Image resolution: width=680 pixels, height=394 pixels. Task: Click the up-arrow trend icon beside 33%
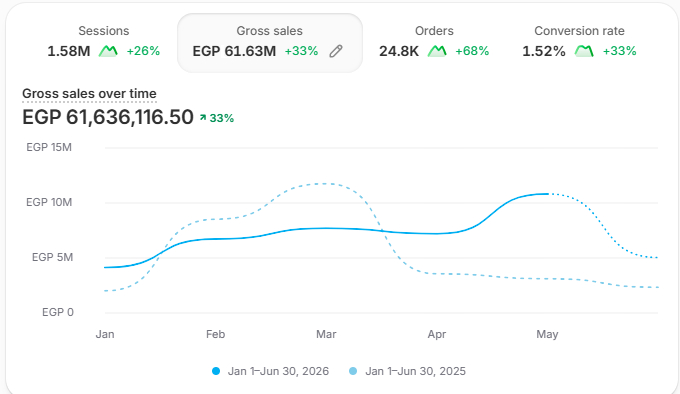[203, 117]
